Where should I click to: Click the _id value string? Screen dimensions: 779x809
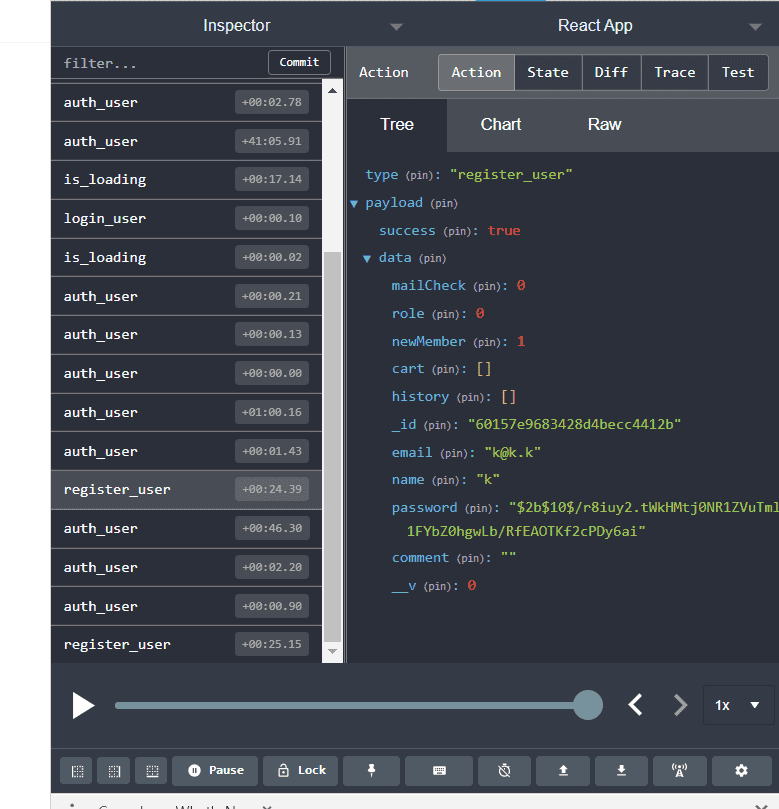tap(574, 425)
